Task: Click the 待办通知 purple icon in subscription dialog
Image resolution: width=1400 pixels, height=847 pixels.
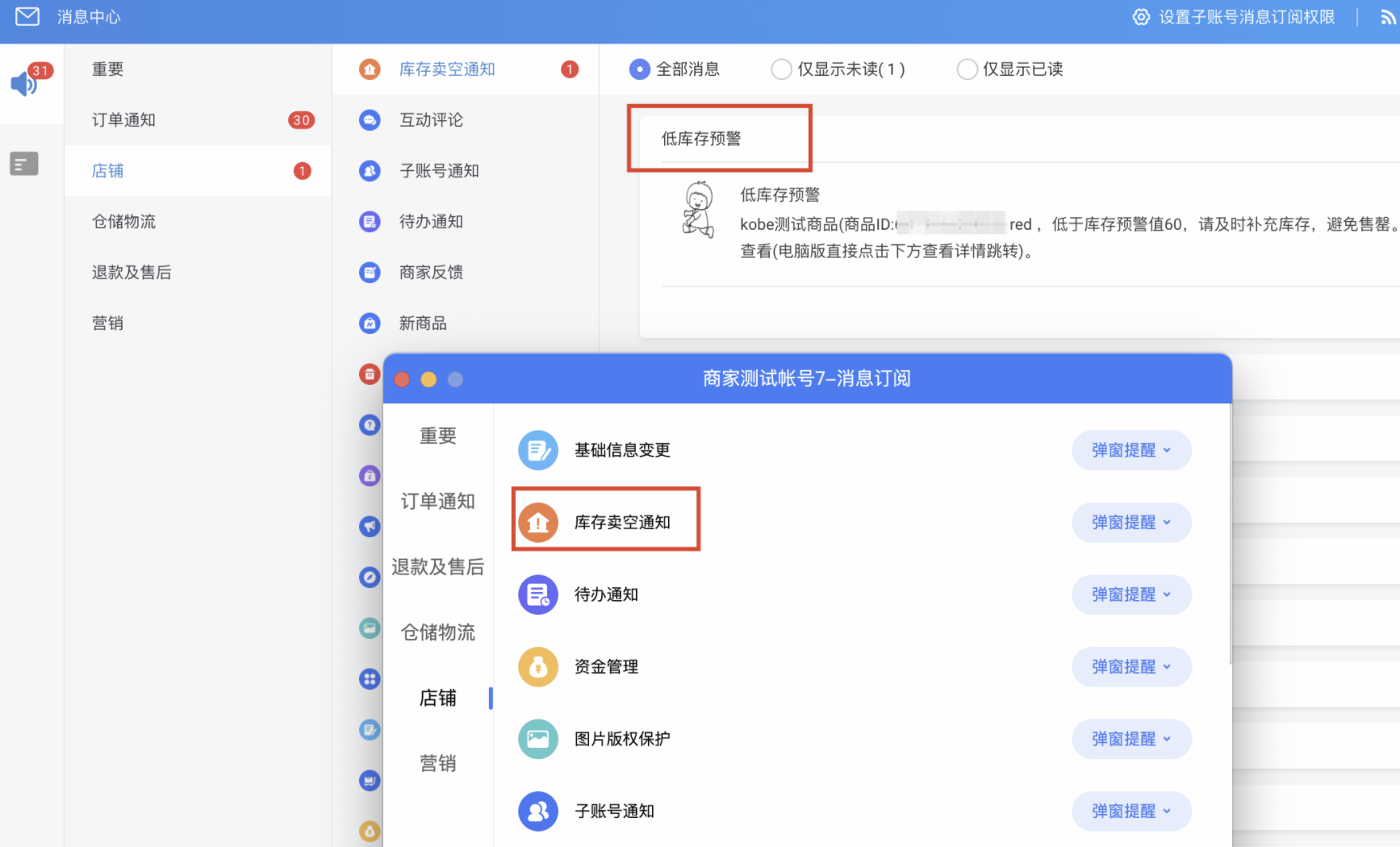Action: click(x=538, y=595)
